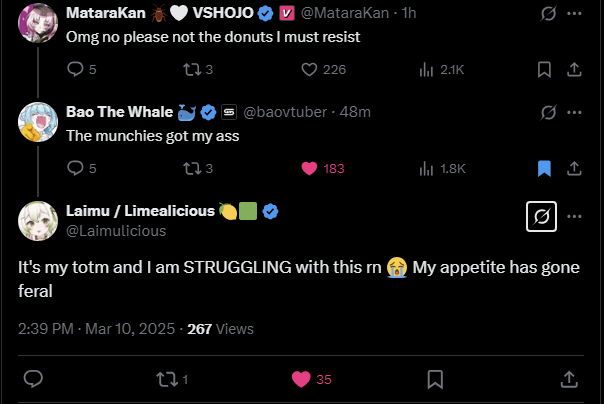Image resolution: width=604 pixels, height=404 pixels.
Task: View analytics on MataraKan's tweet
Action: coord(426,69)
